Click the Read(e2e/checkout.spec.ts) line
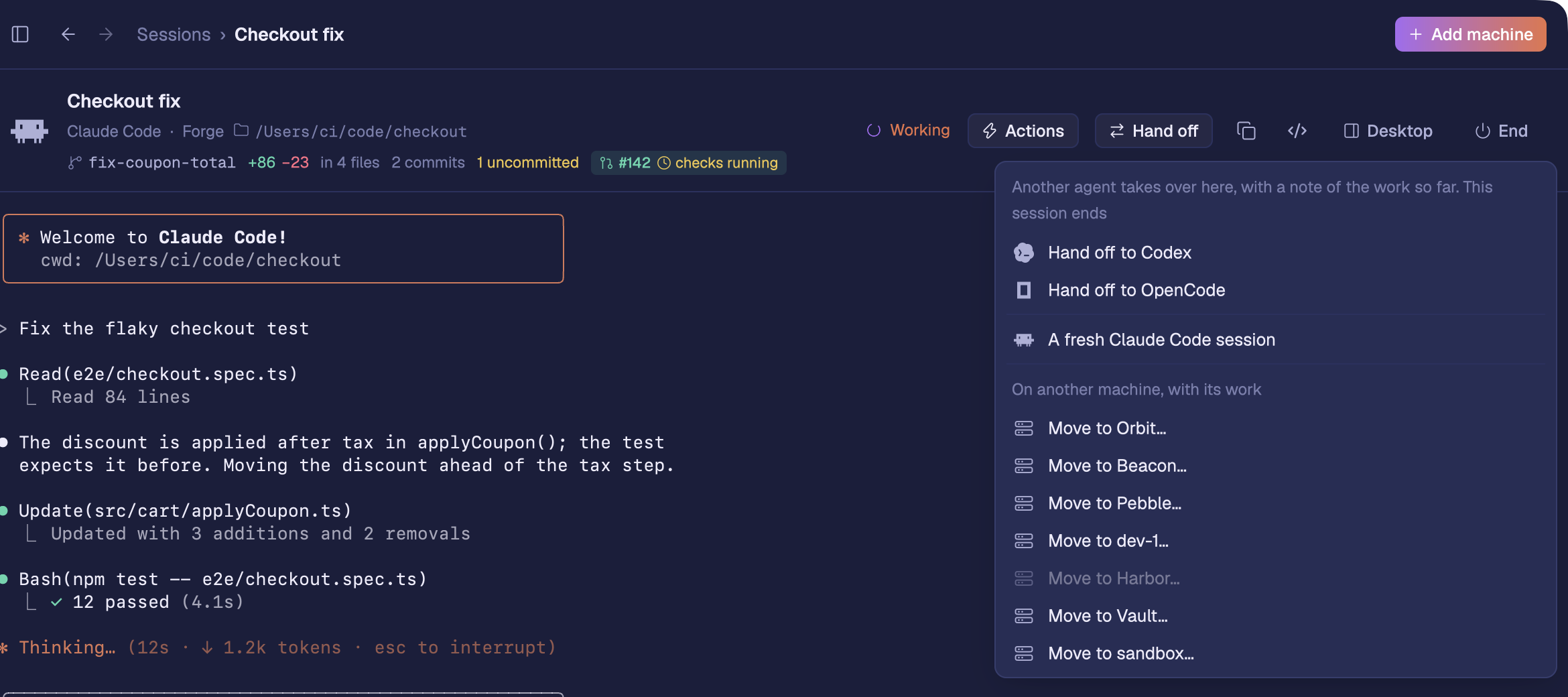 tap(158, 374)
